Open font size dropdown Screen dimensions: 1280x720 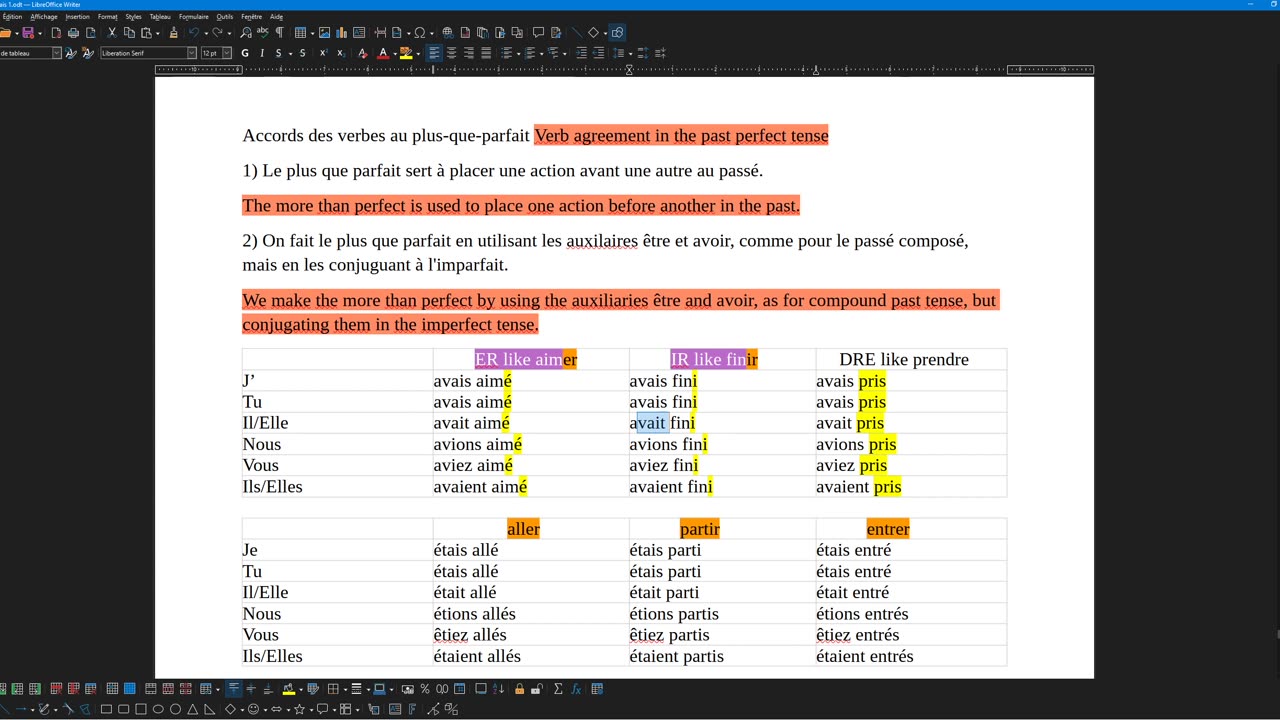click(227, 53)
